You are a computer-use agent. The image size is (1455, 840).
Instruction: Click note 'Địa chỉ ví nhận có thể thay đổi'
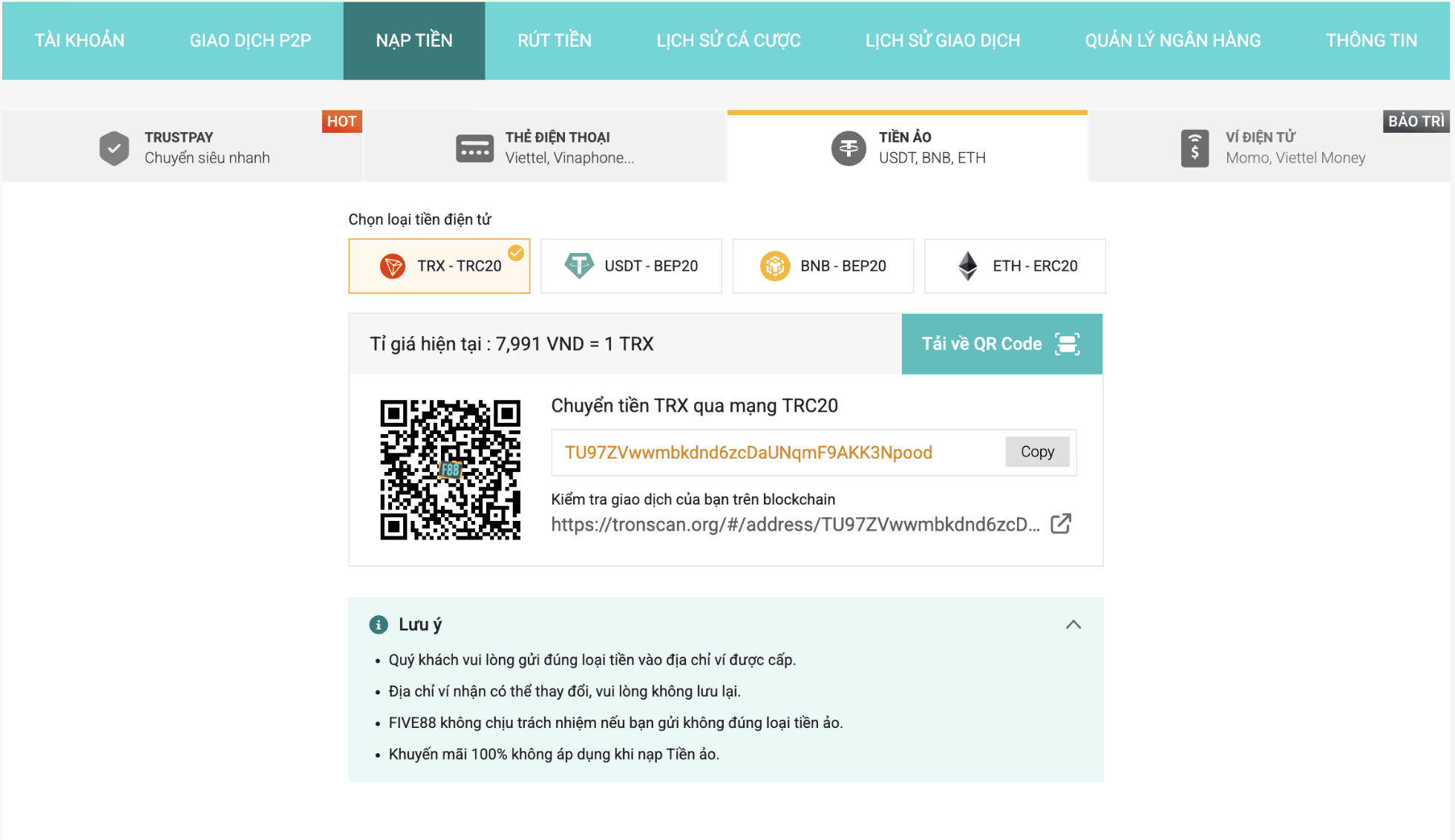pyautogui.click(x=565, y=692)
